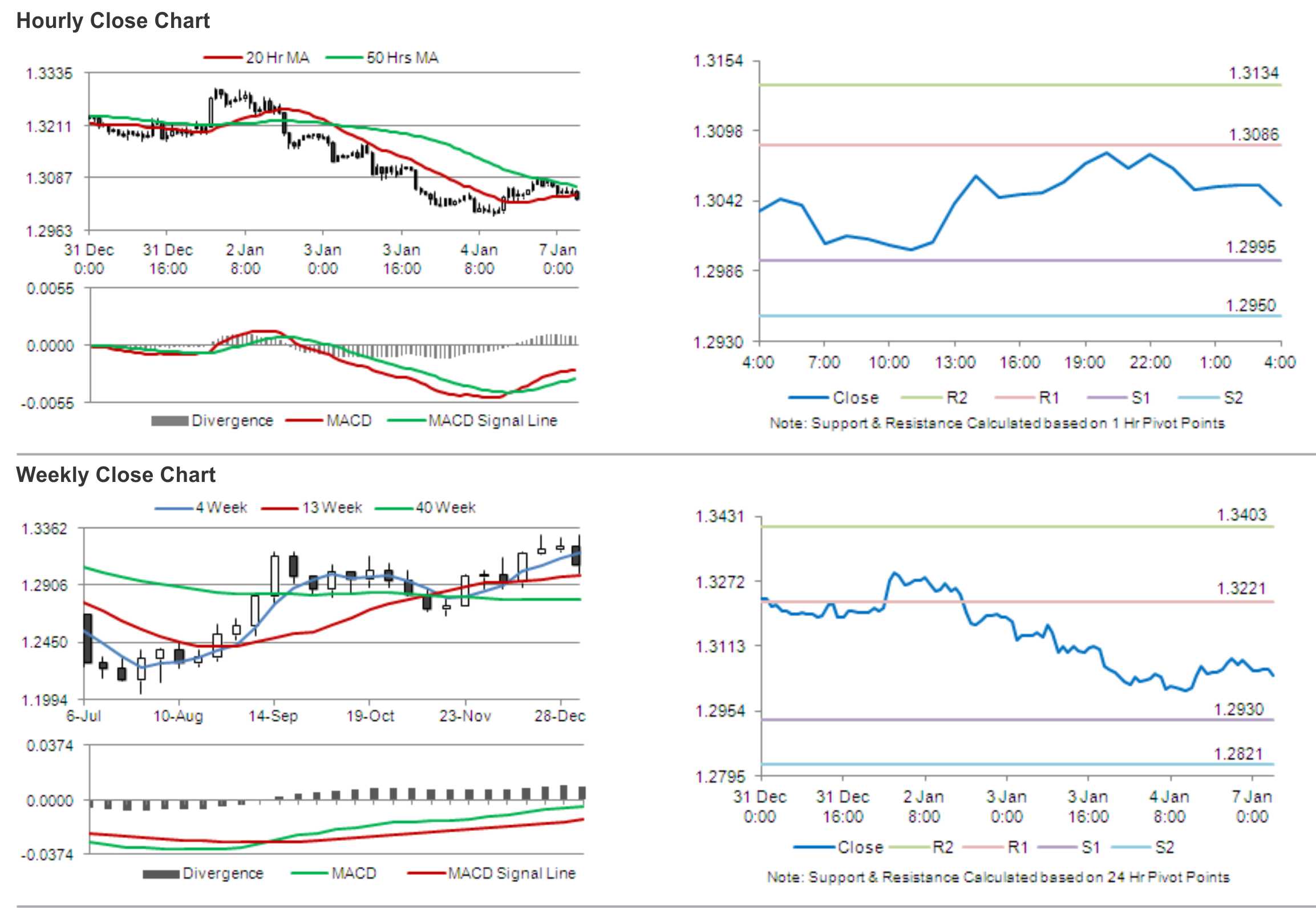Click the '7 Jan 0:00' hourly chart axis label
The height and width of the screenshot is (908, 1316).
pyautogui.click(x=558, y=259)
